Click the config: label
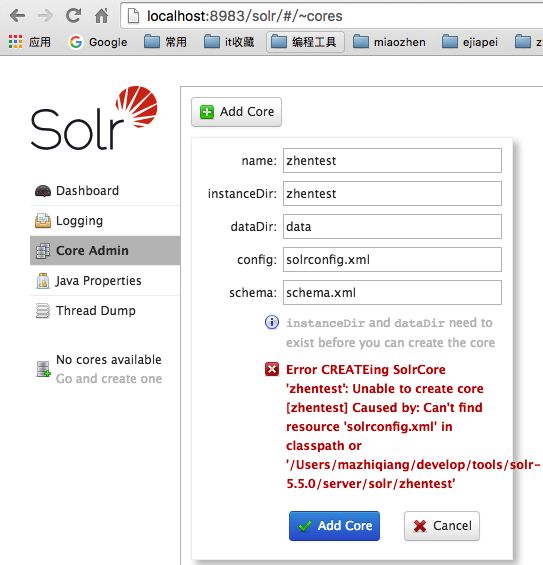 point(257,260)
